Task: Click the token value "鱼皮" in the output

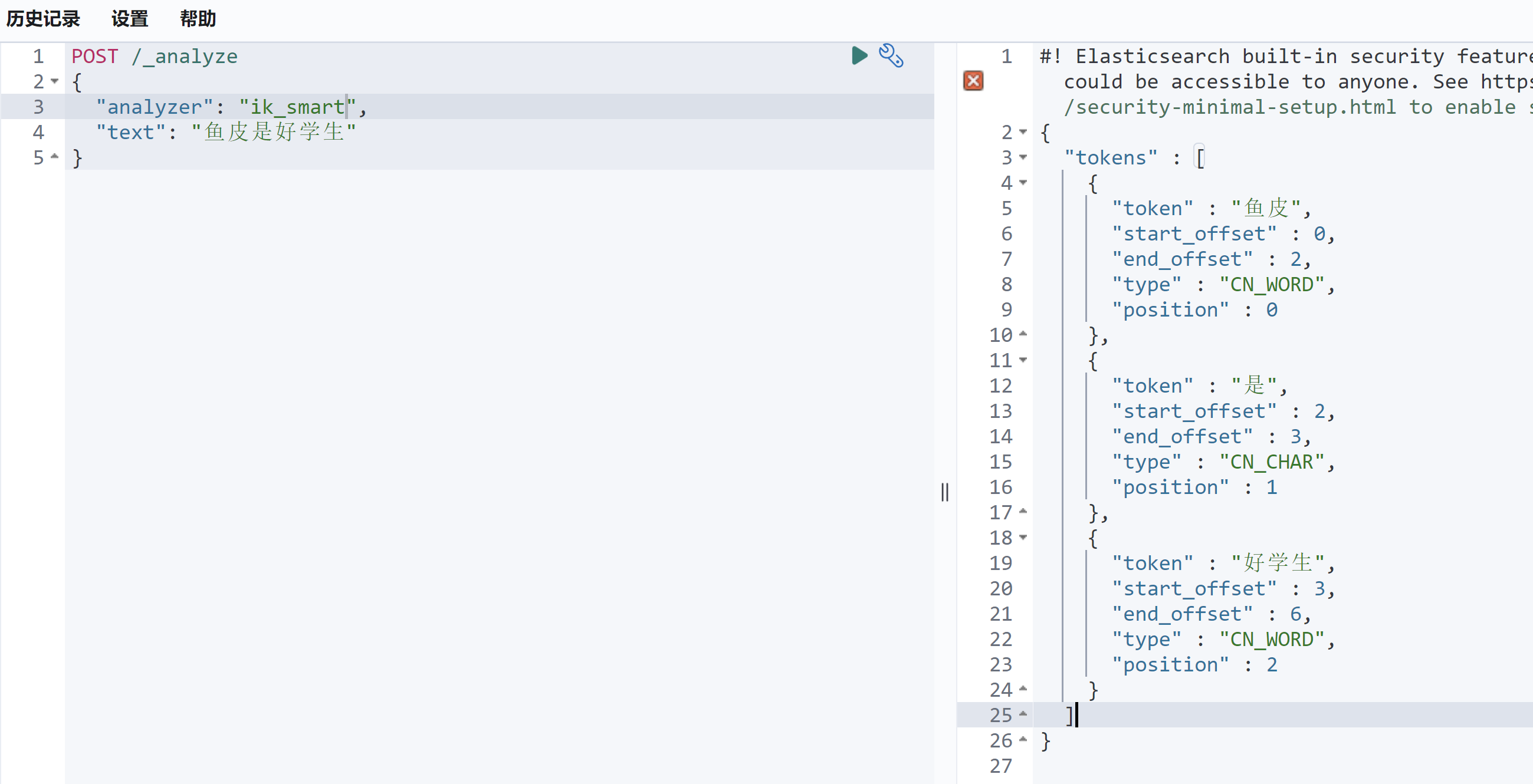Action: click(x=1266, y=208)
